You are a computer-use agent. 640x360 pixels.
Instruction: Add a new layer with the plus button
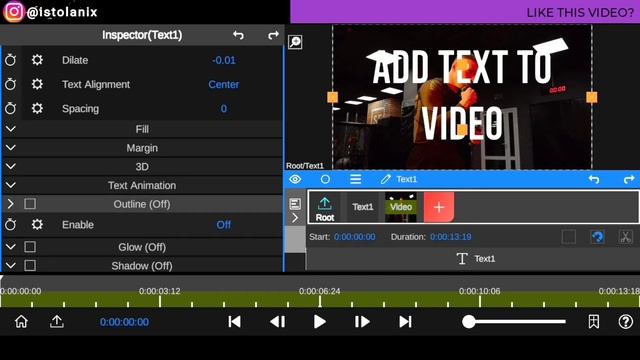(439, 207)
